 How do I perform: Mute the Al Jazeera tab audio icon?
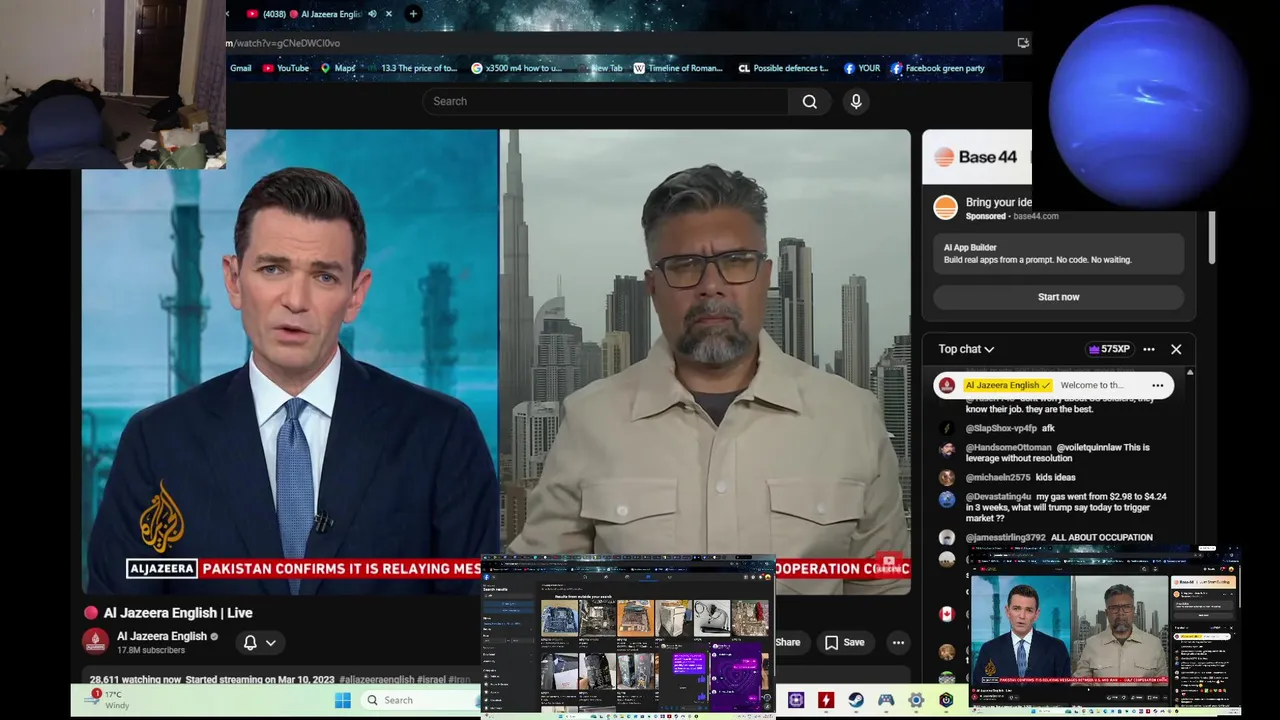pos(372,14)
